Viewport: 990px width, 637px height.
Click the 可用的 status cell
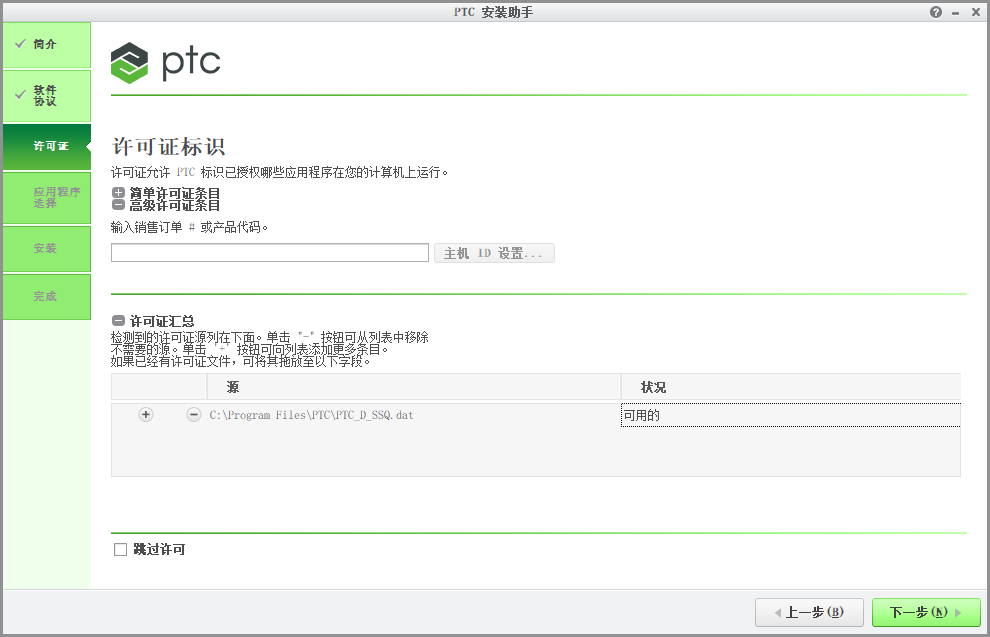point(790,415)
